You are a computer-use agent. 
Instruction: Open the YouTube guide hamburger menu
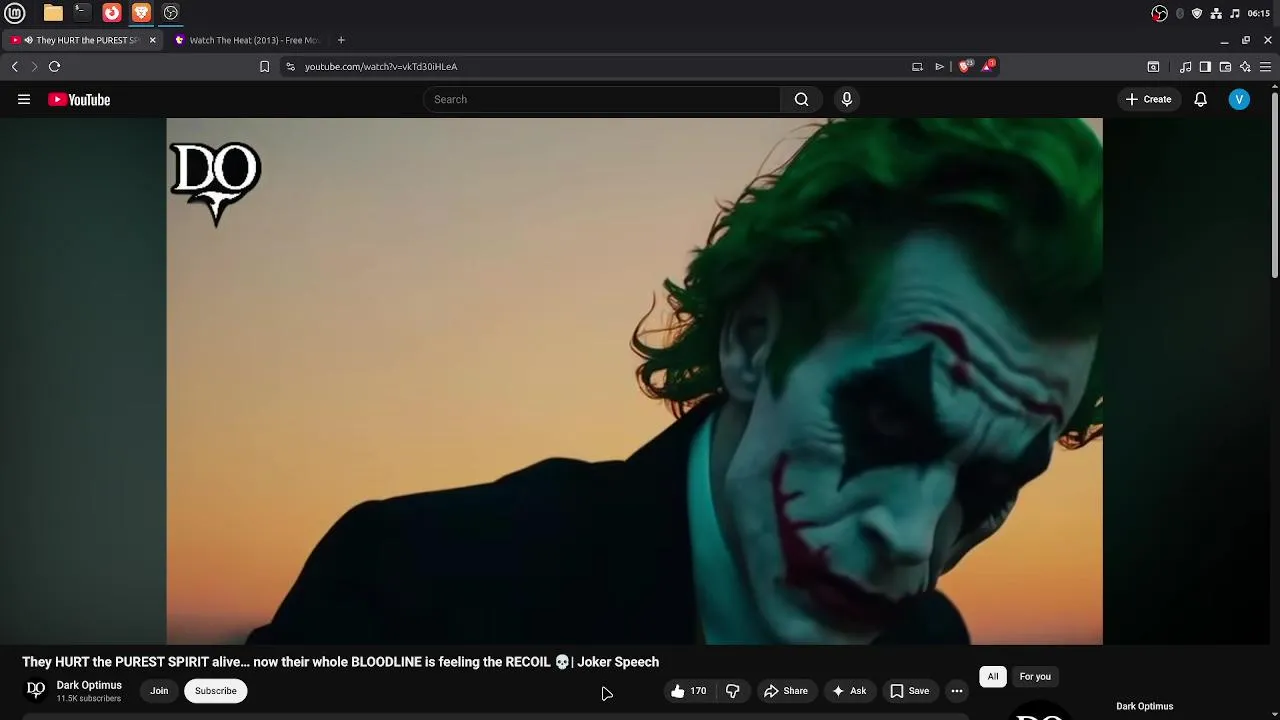24,99
